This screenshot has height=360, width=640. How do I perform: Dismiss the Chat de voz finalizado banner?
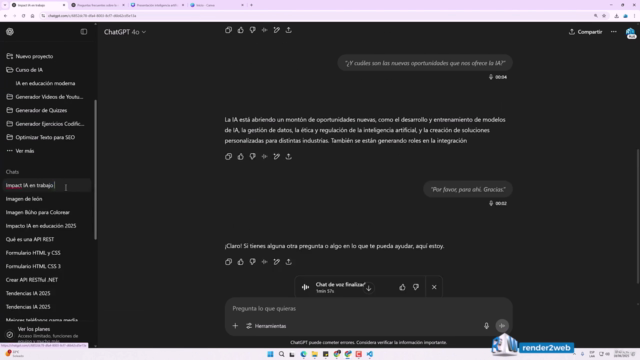[434, 287]
